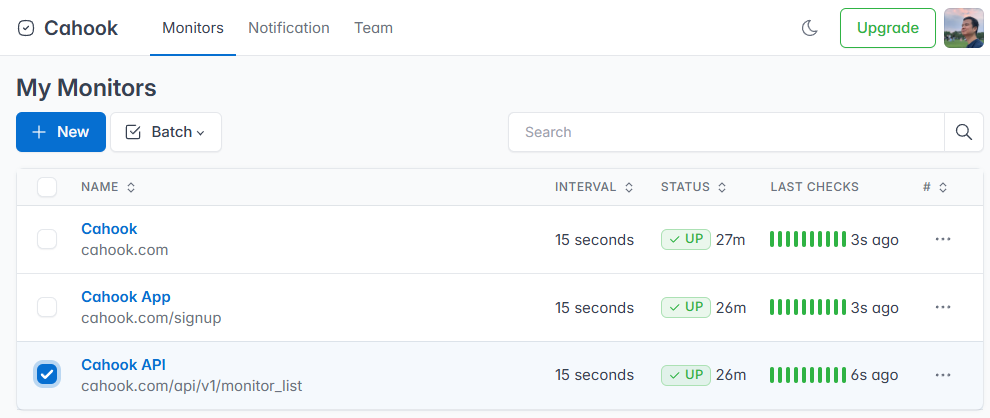Sort by the INTERVAL column arrows
This screenshot has width=990, height=418.
(x=629, y=188)
